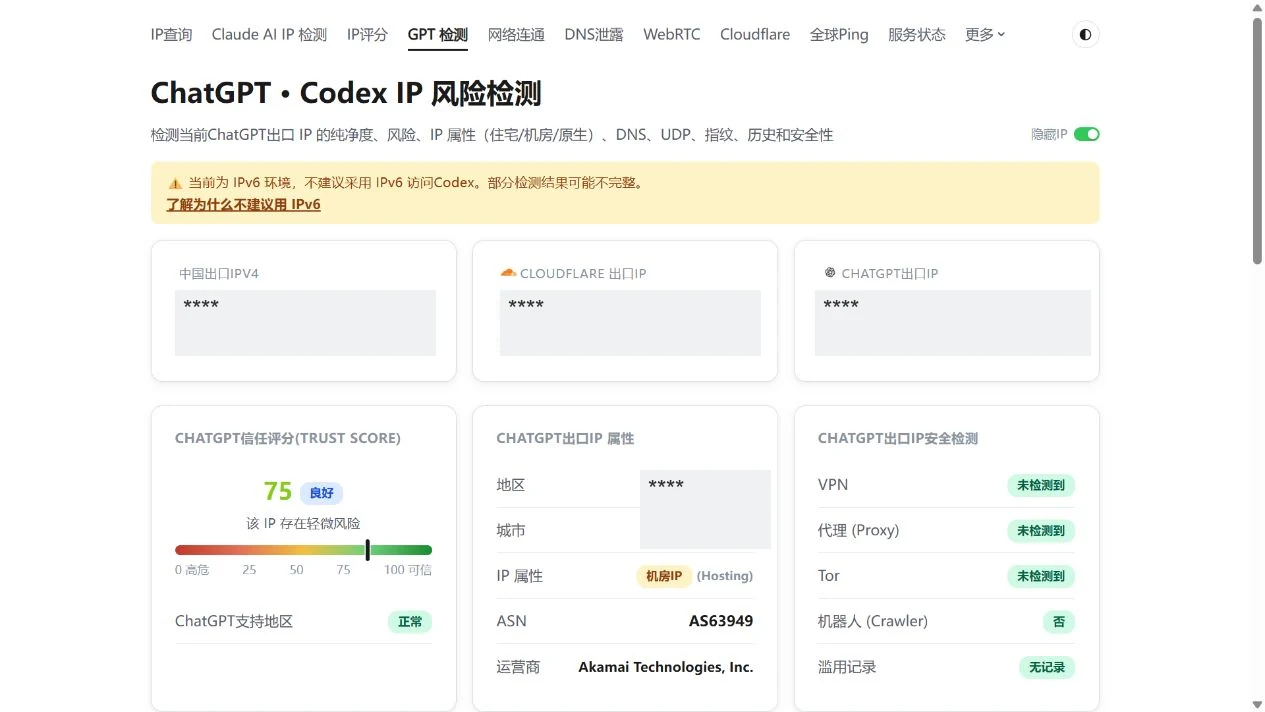This screenshot has width=1265, height=712.
Task: Open link 了解为什么不建议用 IPv6
Action: [243, 204]
